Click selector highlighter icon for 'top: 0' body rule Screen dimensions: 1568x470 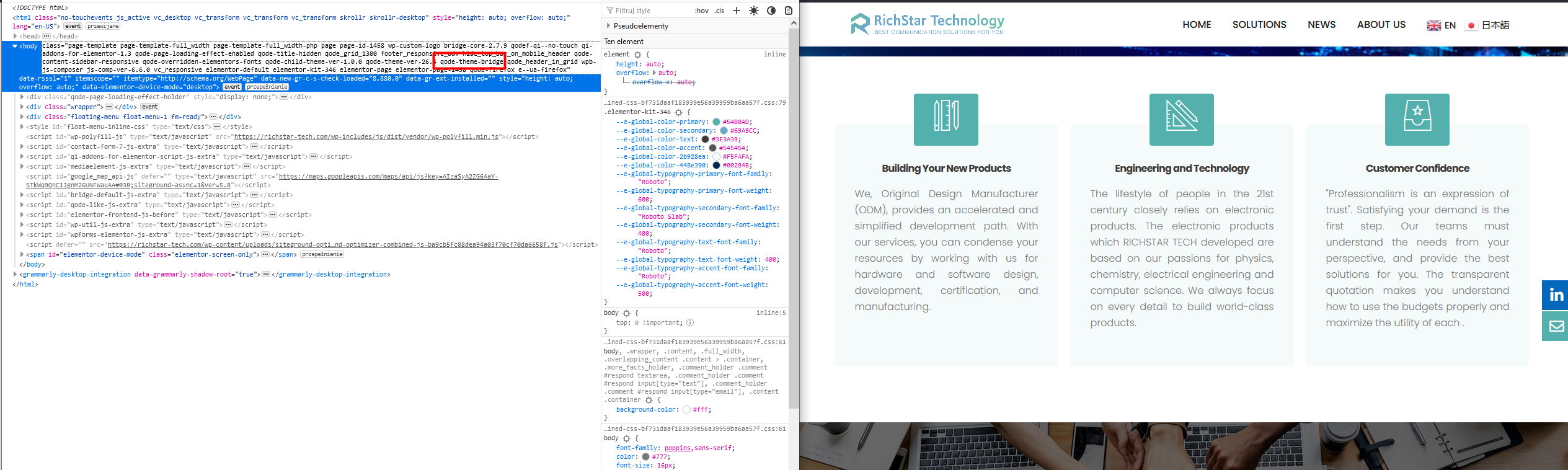pyautogui.click(x=626, y=313)
